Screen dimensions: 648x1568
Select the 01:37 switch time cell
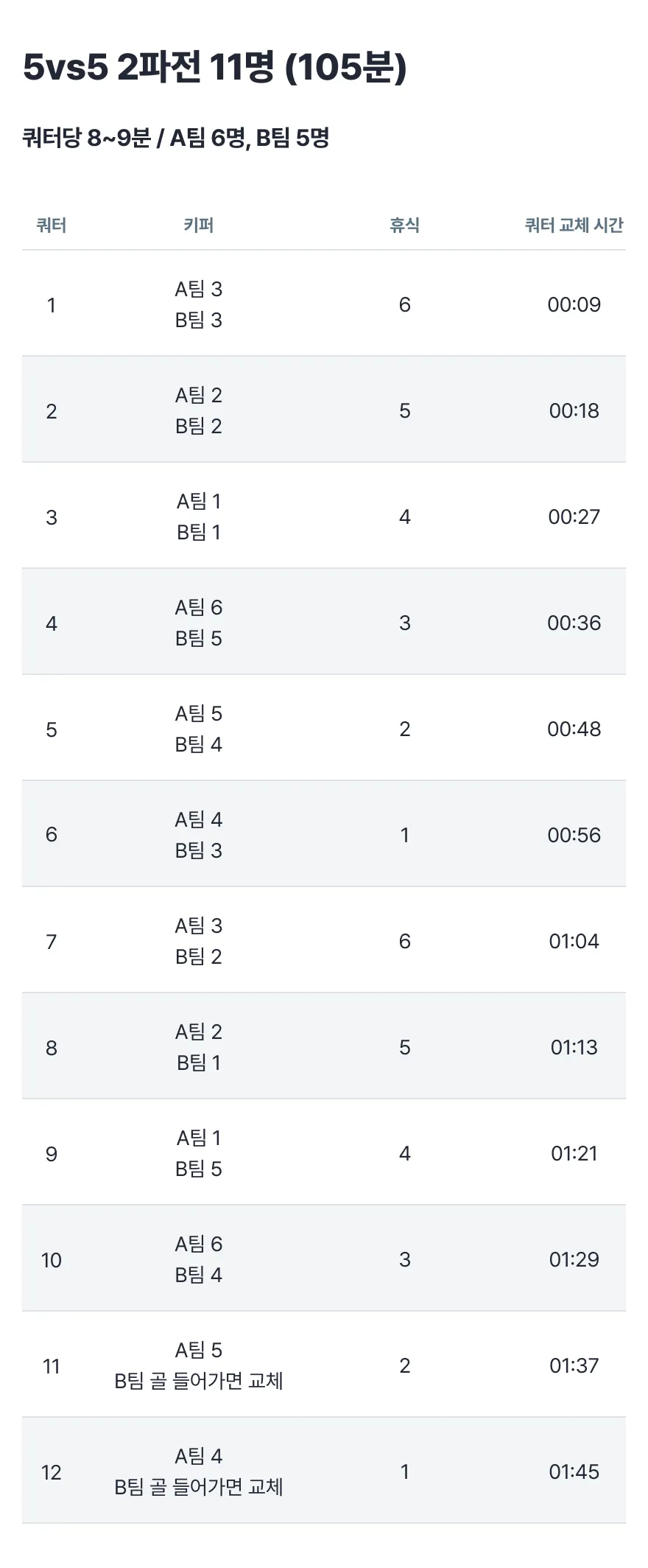[574, 1365]
